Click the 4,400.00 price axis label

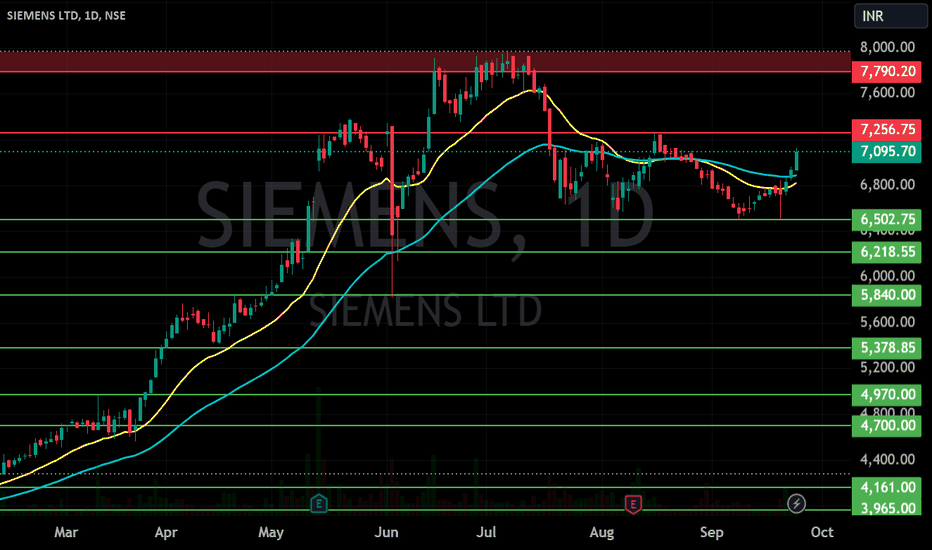[887, 459]
